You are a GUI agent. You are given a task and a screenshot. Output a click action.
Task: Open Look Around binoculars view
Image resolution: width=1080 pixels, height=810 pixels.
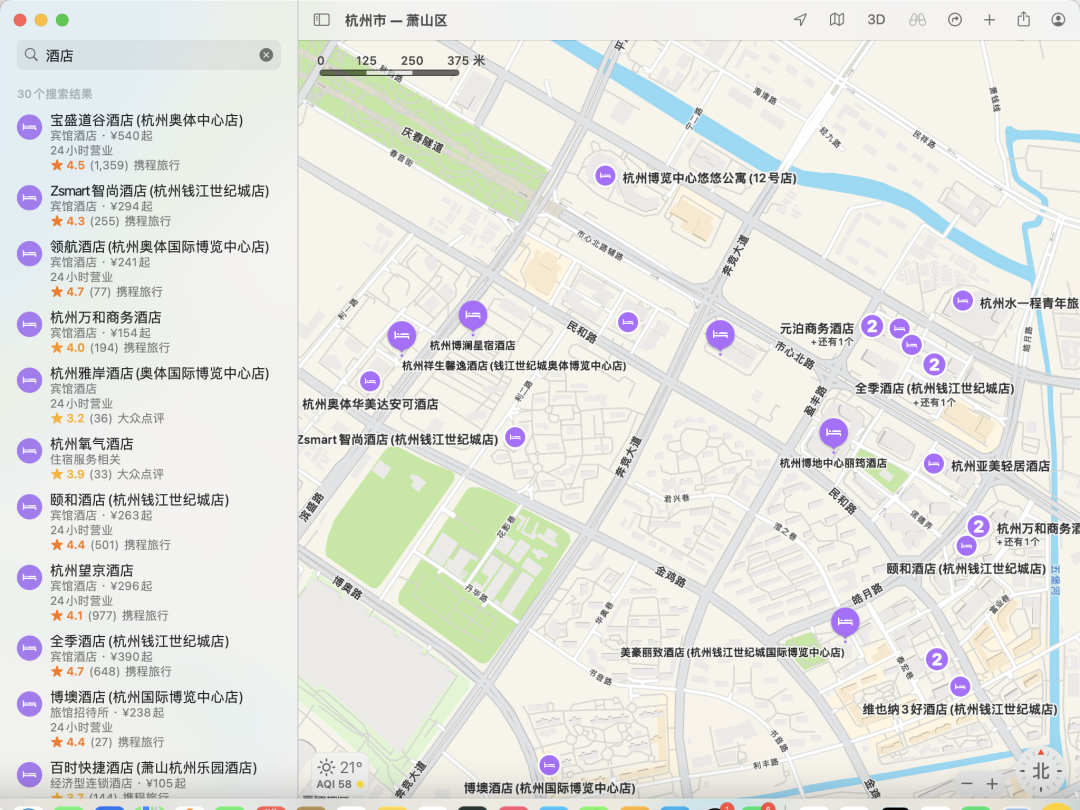(917, 20)
